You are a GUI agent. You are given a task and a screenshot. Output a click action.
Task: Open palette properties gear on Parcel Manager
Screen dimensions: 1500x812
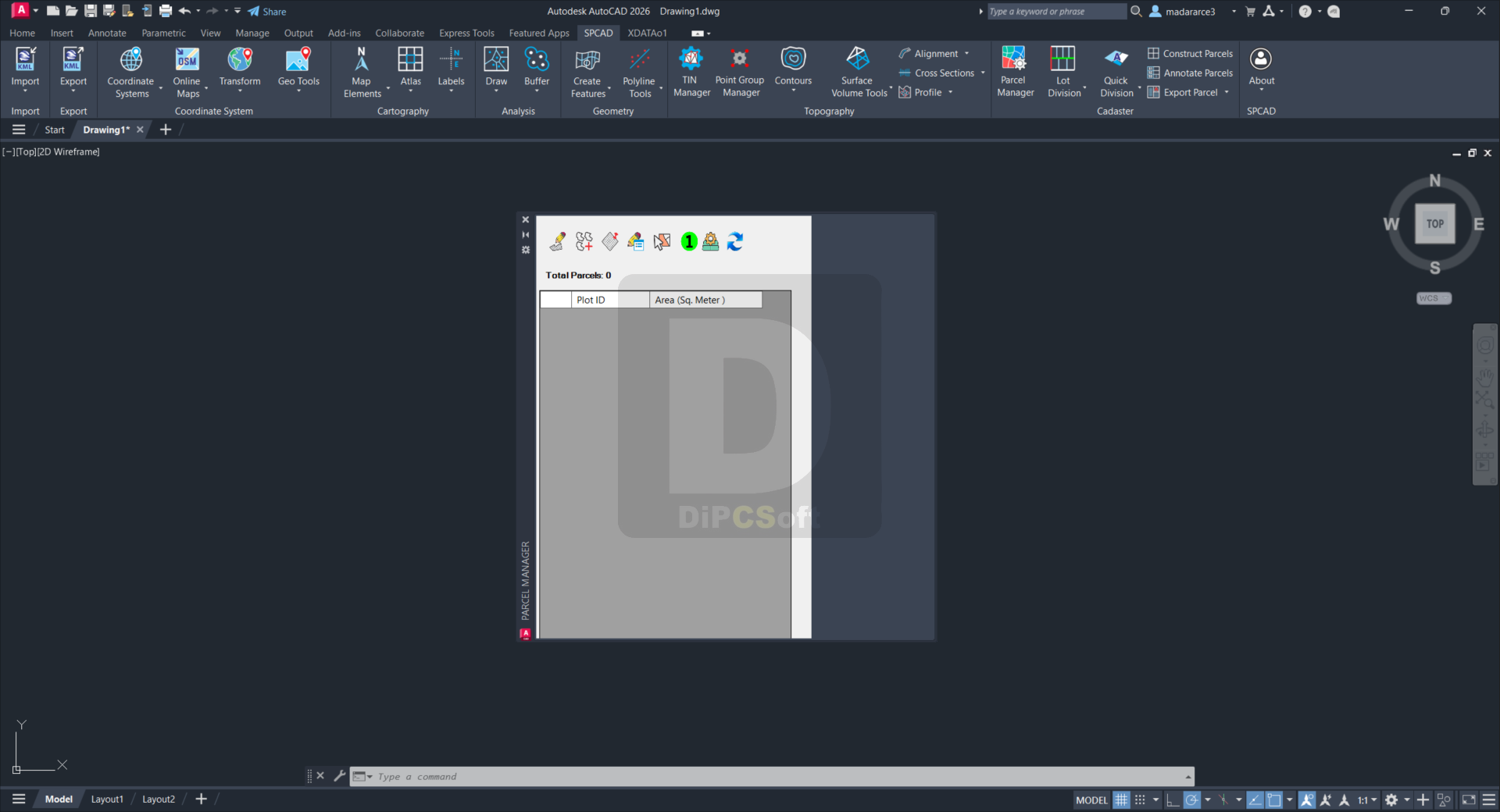click(526, 250)
